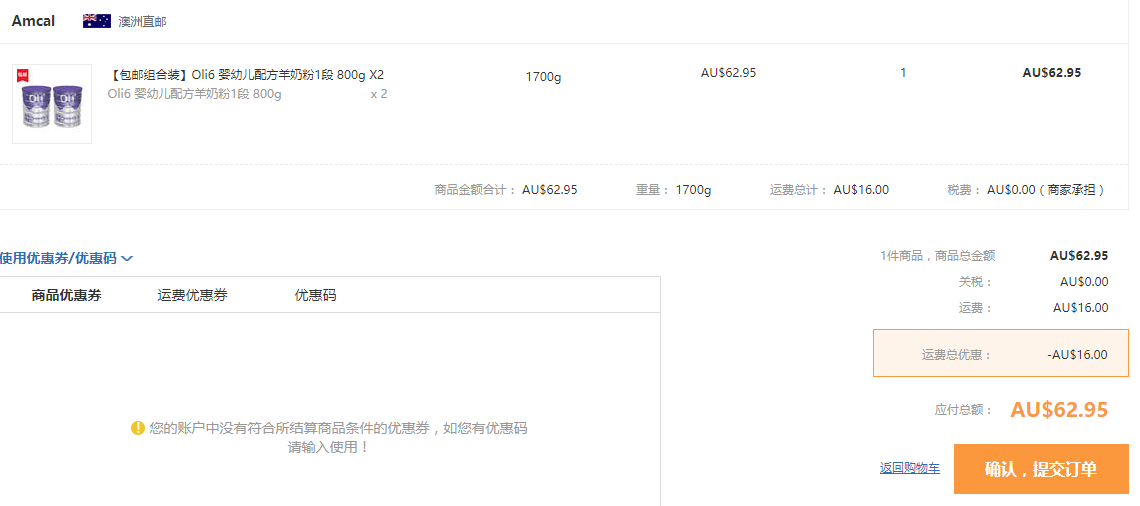Click sub-item text Oli6 婴幼儿配方羊奶粉1段 800g
Image resolution: width=1140 pixels, height=506 pixels.
pyautogui.click(x=195, y=94)
